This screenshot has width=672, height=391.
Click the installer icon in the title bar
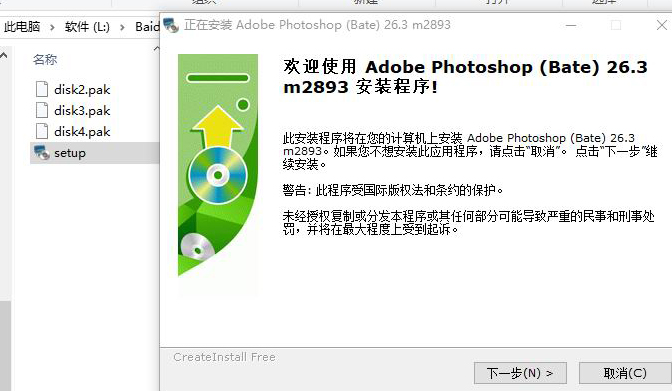pyautogui.click(x=171, y=25)
